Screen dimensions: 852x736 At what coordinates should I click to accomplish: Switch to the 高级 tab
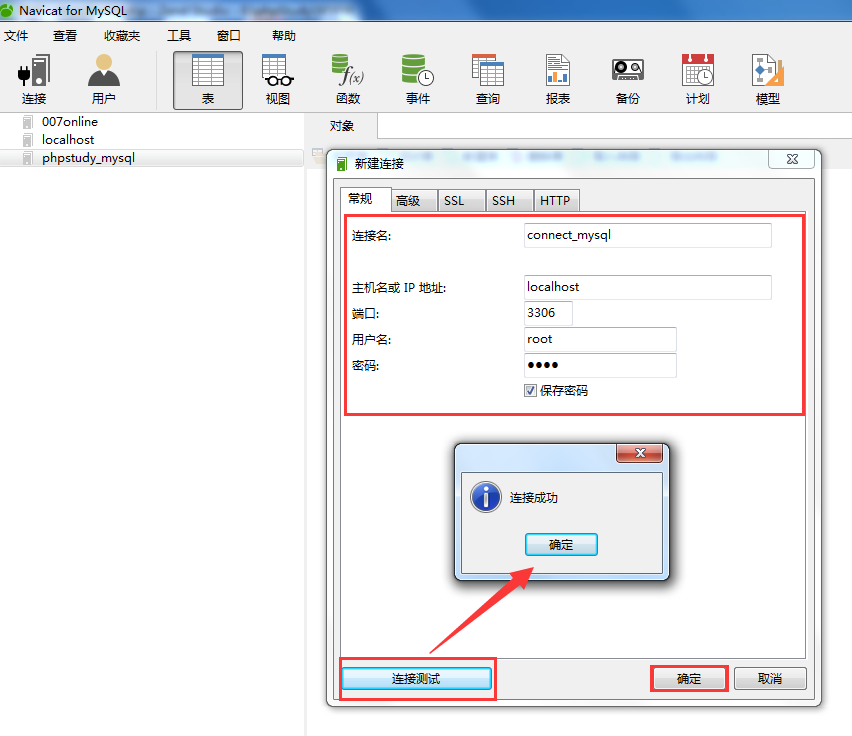(414, 200)
